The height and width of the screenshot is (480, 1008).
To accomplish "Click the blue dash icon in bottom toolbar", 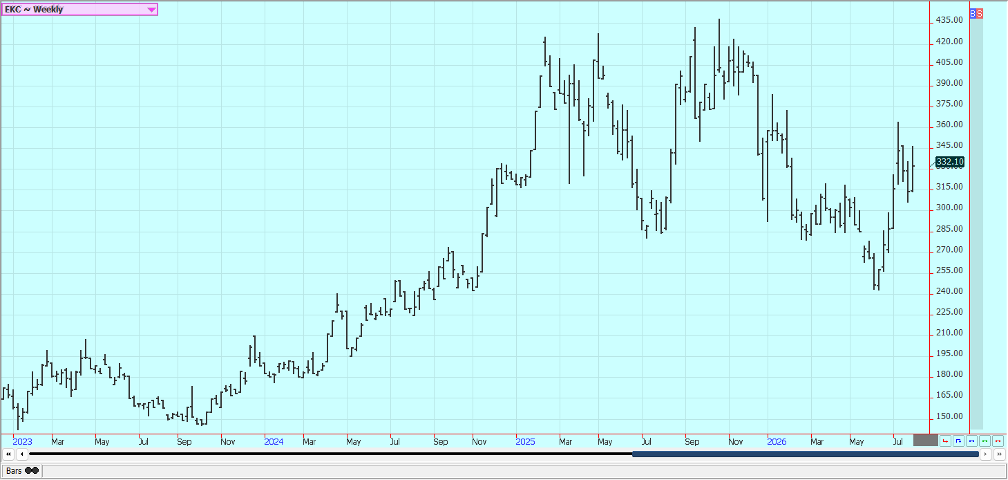I will point(971,441).
